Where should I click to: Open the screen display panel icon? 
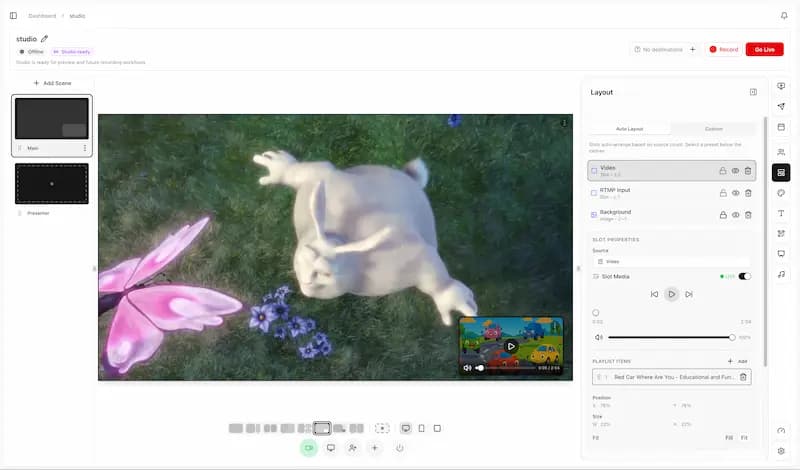[x=781, y=254]
